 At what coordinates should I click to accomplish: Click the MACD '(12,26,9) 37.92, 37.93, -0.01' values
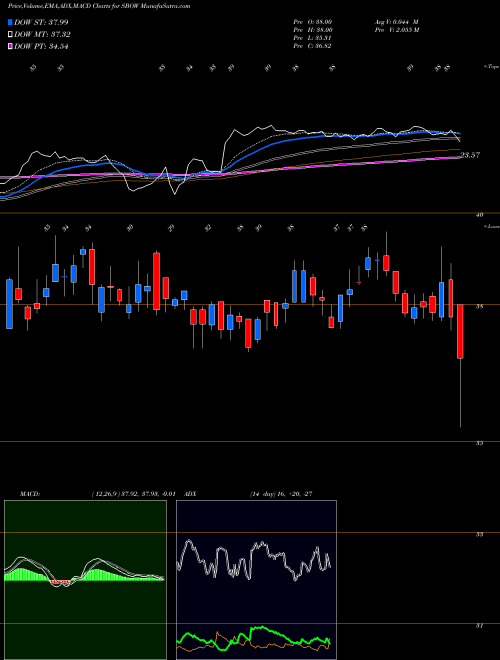point(133,494)
